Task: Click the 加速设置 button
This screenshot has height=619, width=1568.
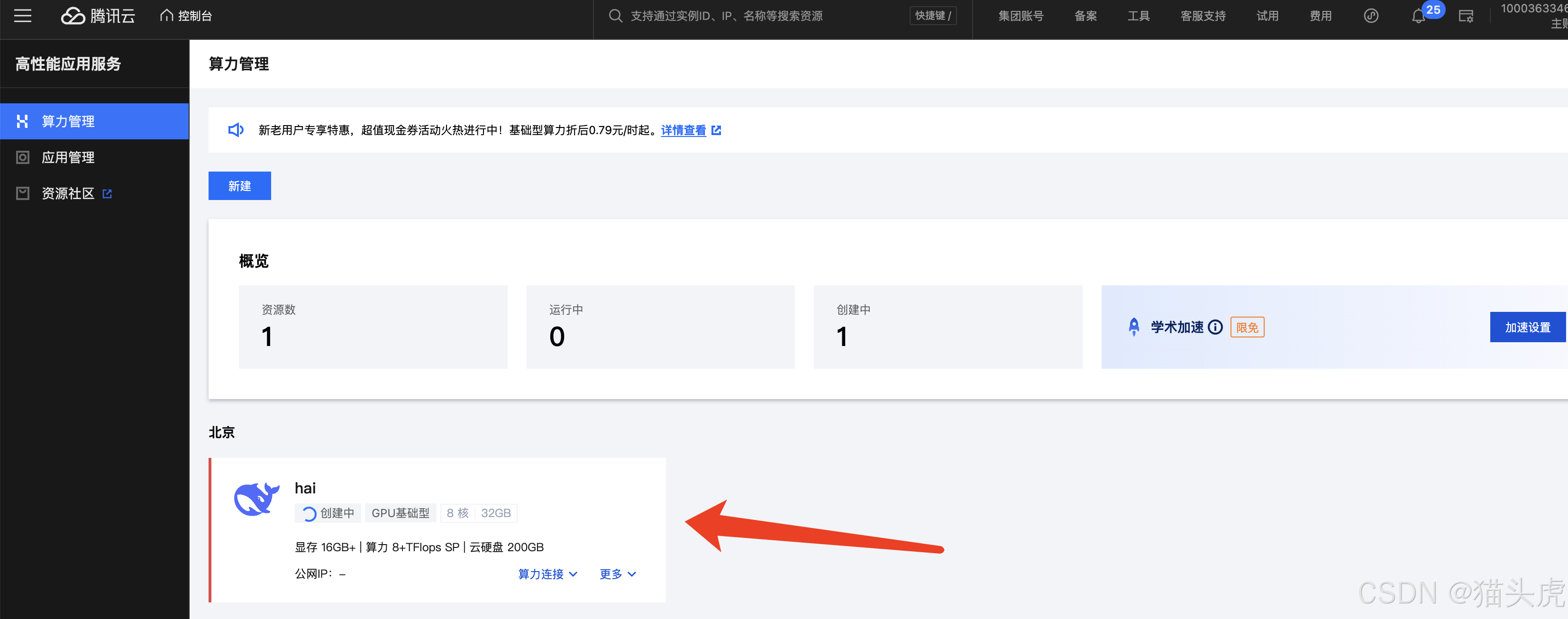Action: click(x=1527, y=328)
